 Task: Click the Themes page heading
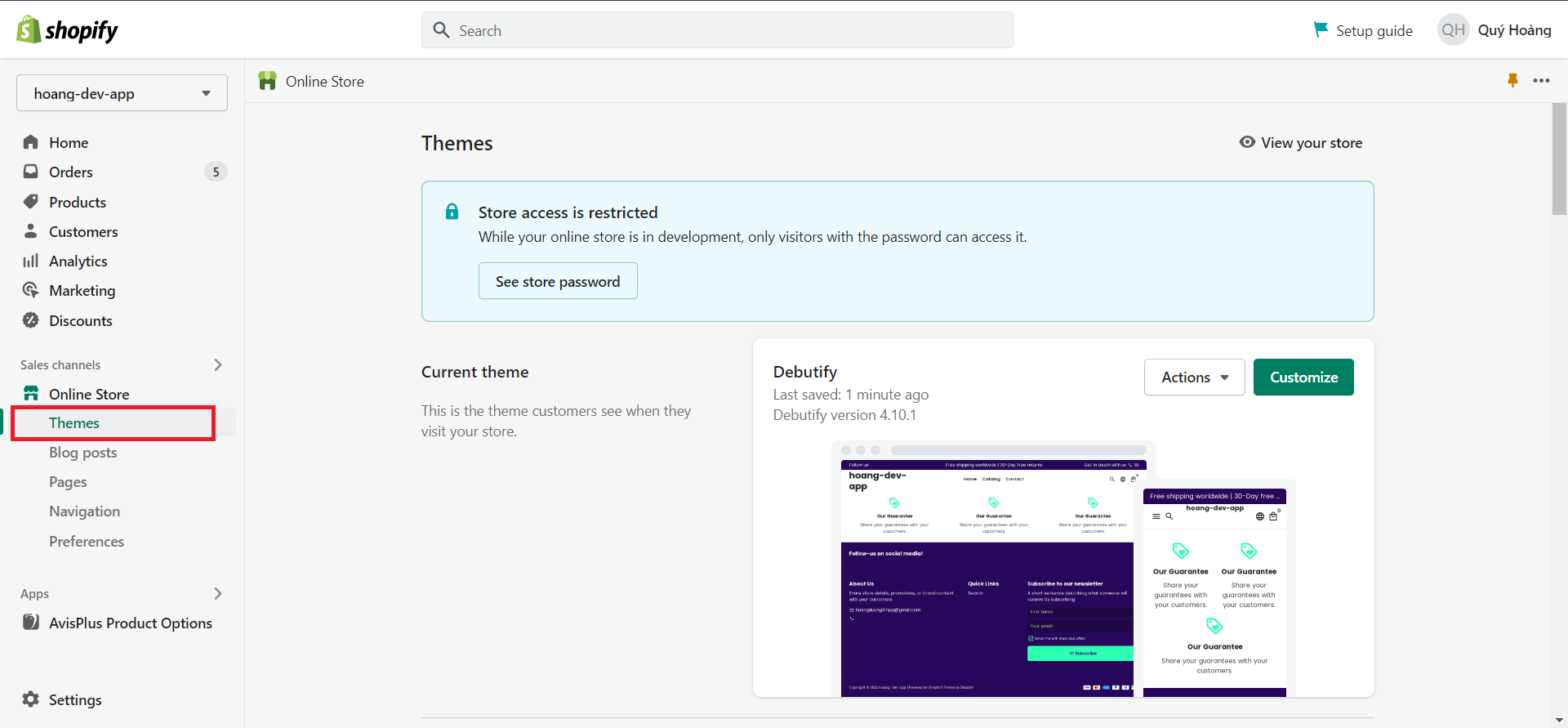[x=457, y=143]
